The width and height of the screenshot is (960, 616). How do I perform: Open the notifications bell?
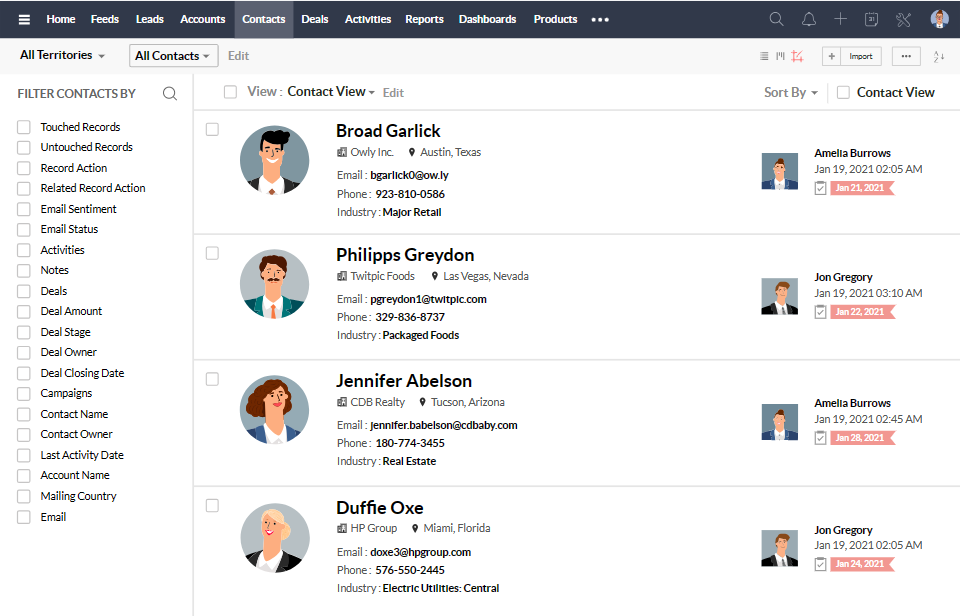(808, 19)
